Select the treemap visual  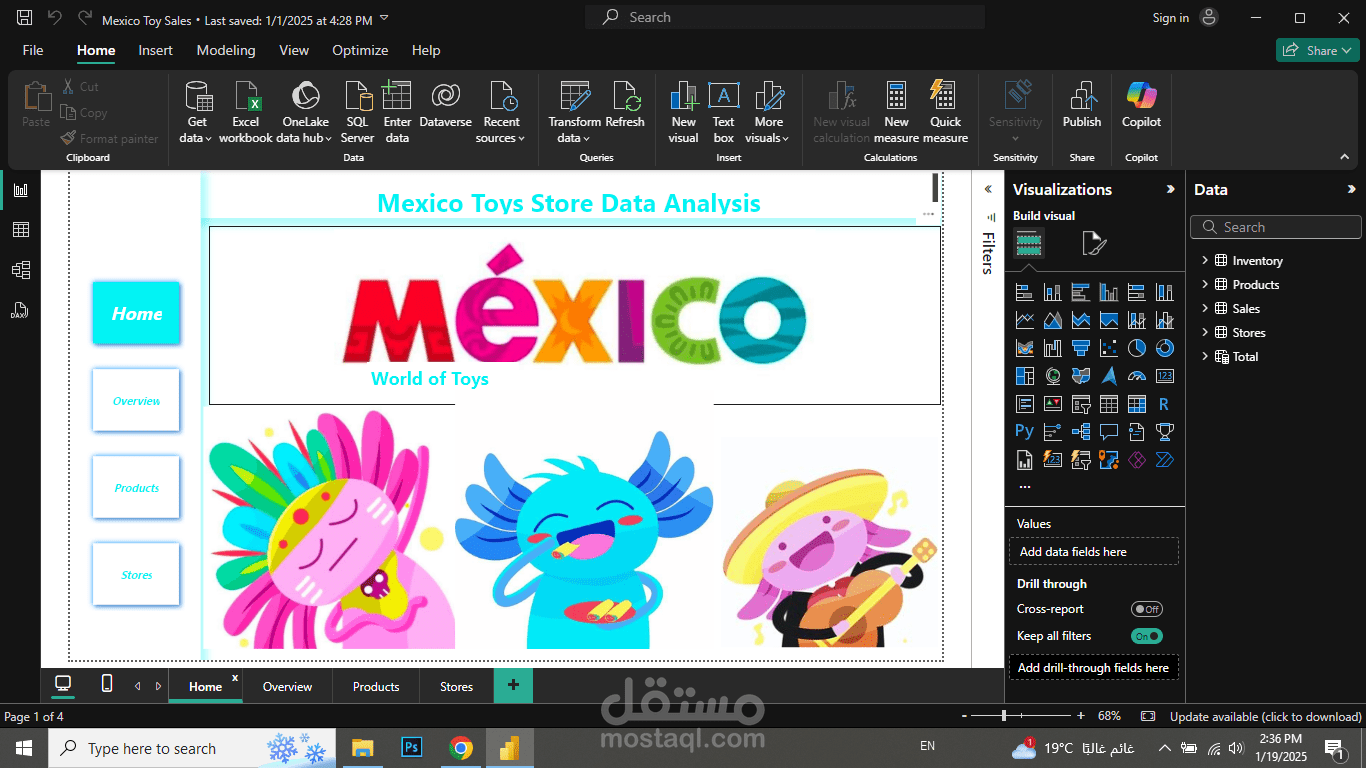point(1024,376)
